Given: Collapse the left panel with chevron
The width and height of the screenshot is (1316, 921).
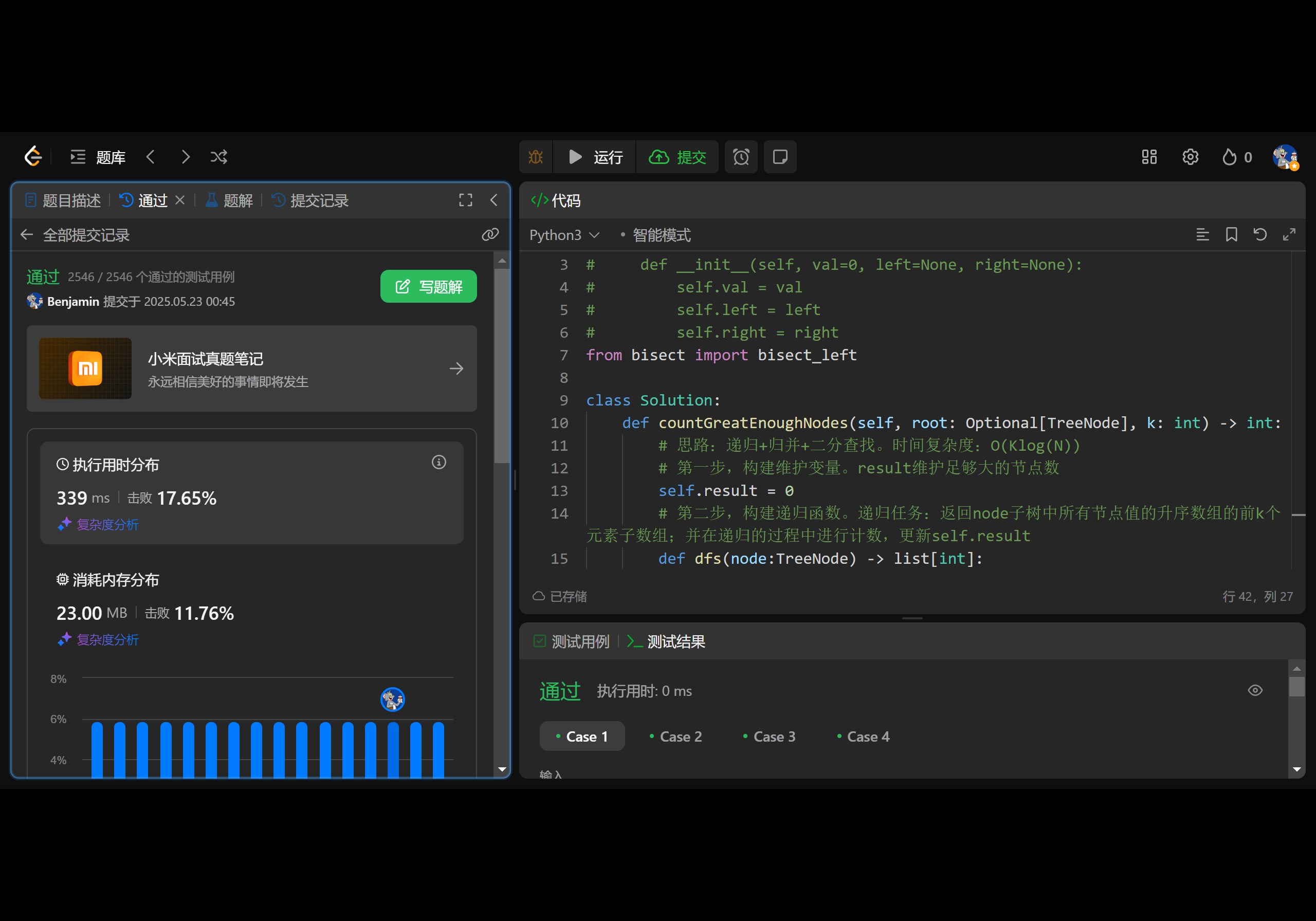Looking at the screenshot, I should pos(493,200).
